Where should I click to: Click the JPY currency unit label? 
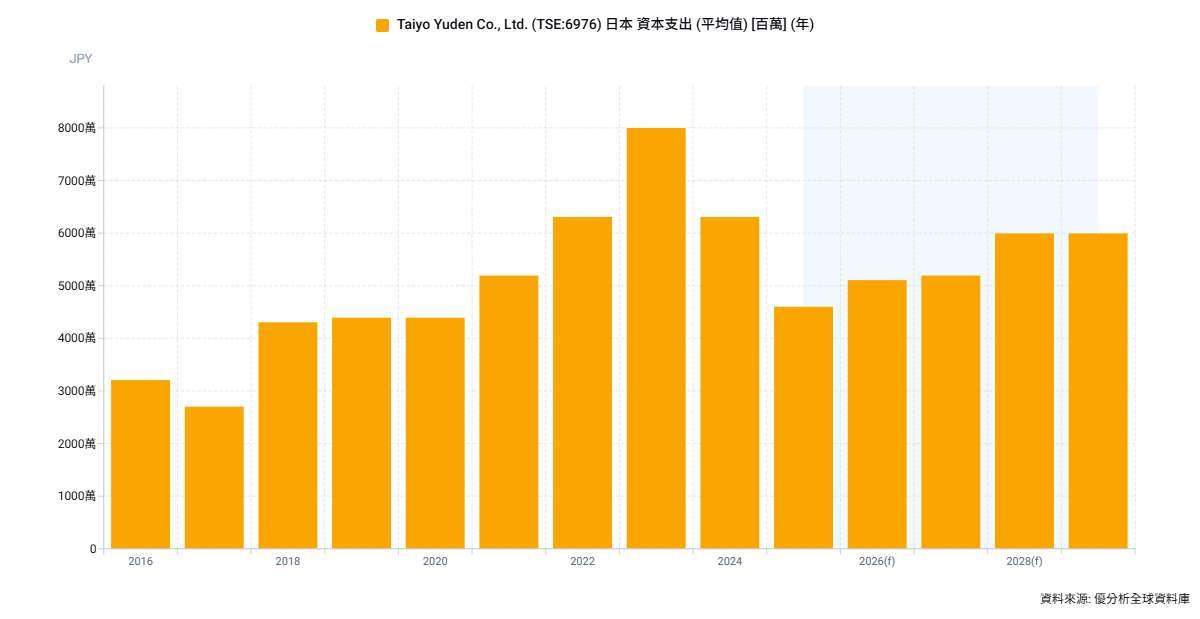pyautogui.click(x=80, y=59)
